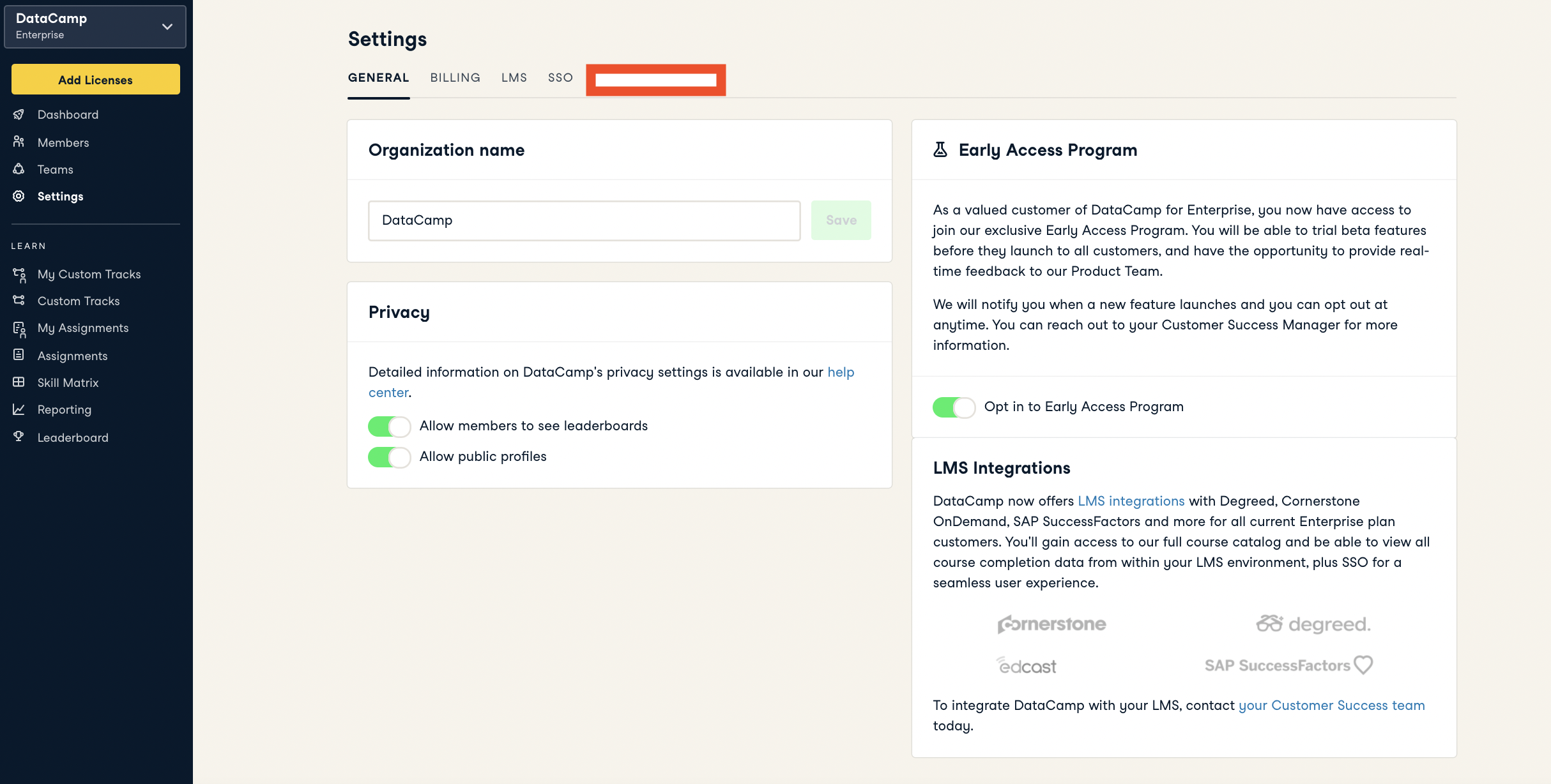The width and height of the screenshot is (1551, 784).
Task: Click the Teams icon in sidebar
Action: [x=19, y=169]
